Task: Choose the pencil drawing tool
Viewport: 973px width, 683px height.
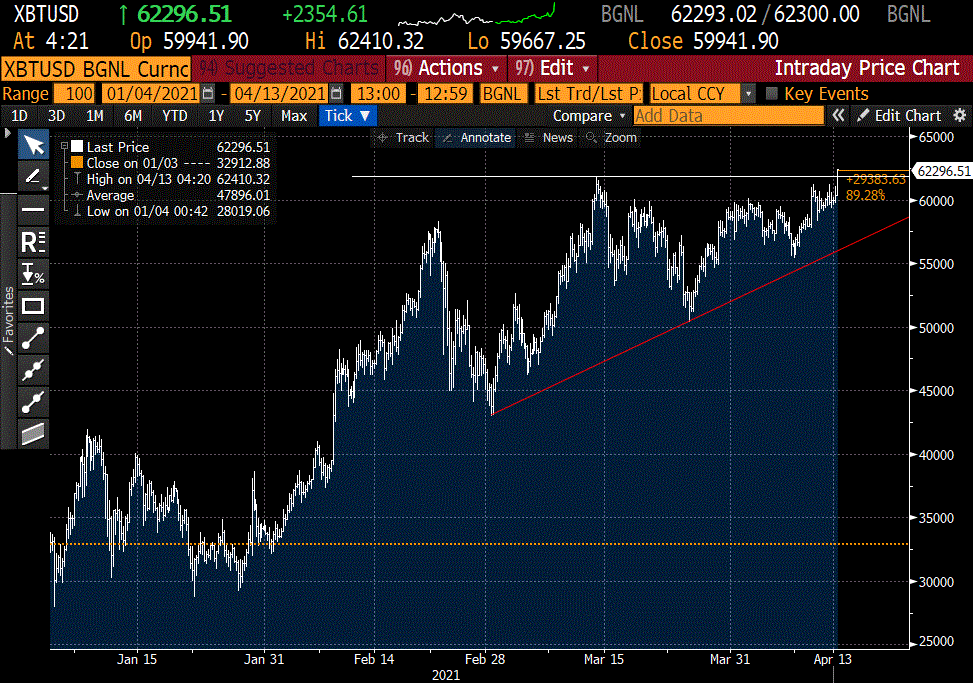Action: point(32,177)
